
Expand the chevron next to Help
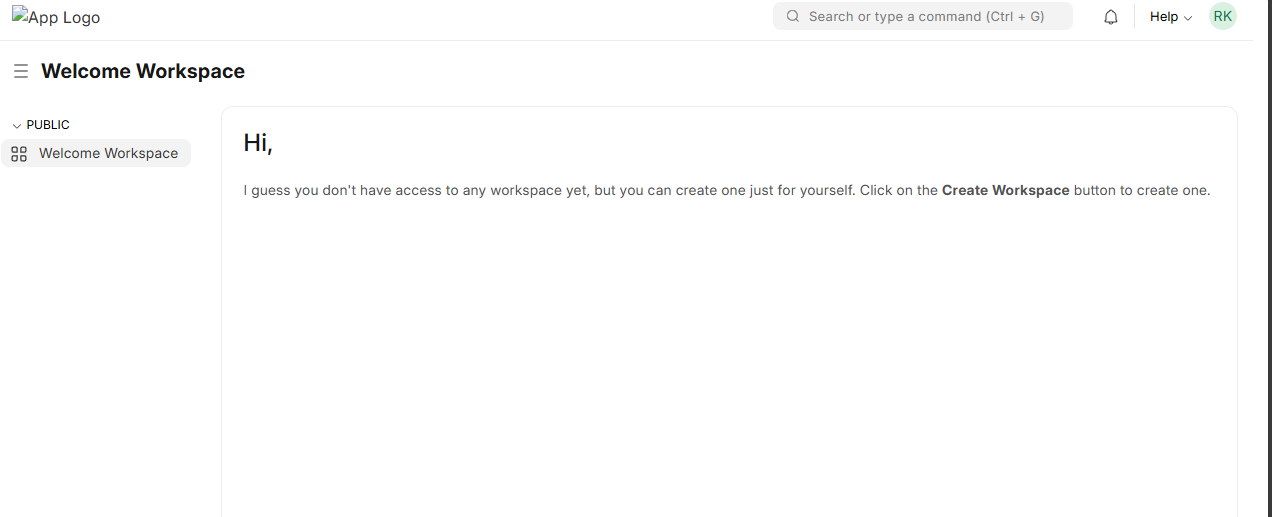pyautogui.click(x=1188, y=18)
